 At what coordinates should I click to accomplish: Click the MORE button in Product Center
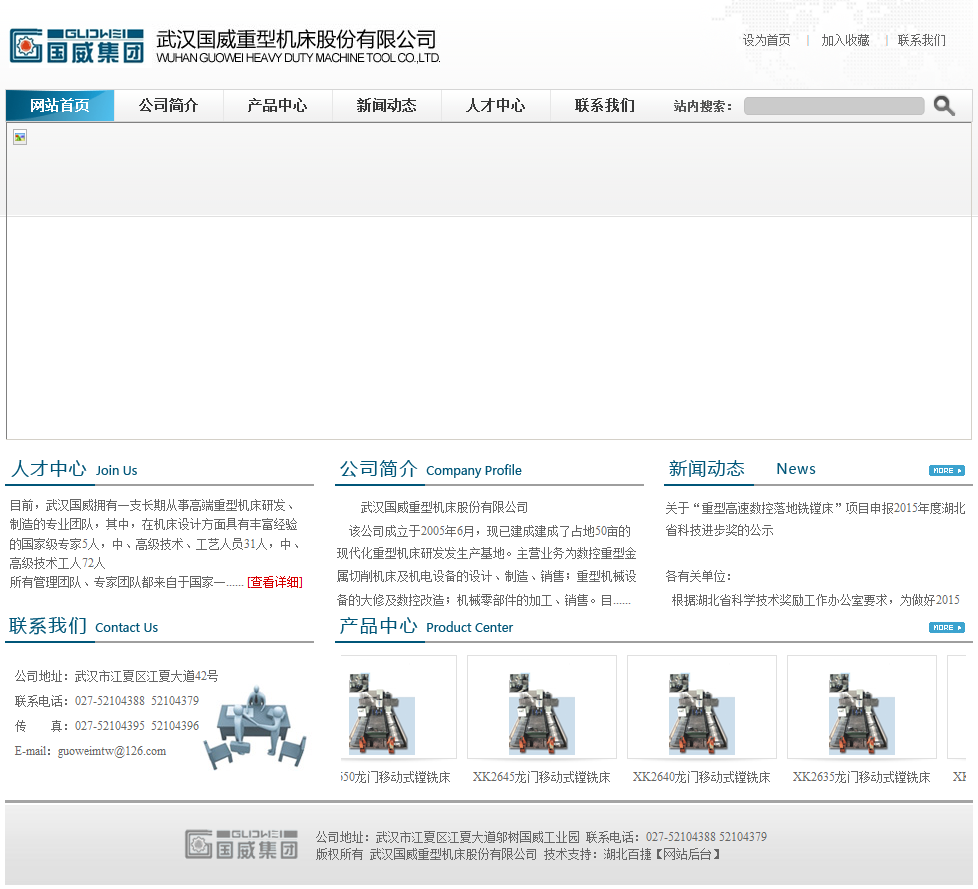click(x=946, y=628)
